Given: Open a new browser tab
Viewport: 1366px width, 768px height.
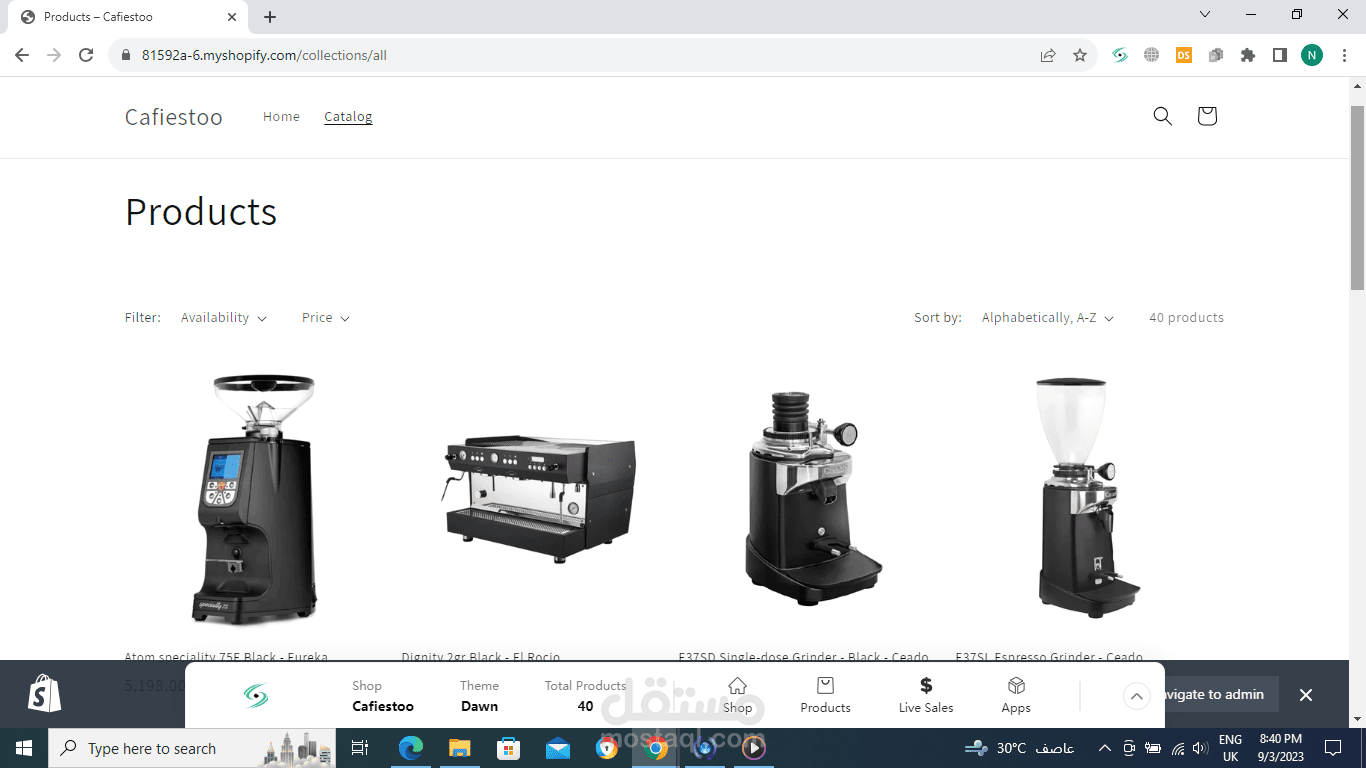Looking at the screenshot, I should (270, 17).
